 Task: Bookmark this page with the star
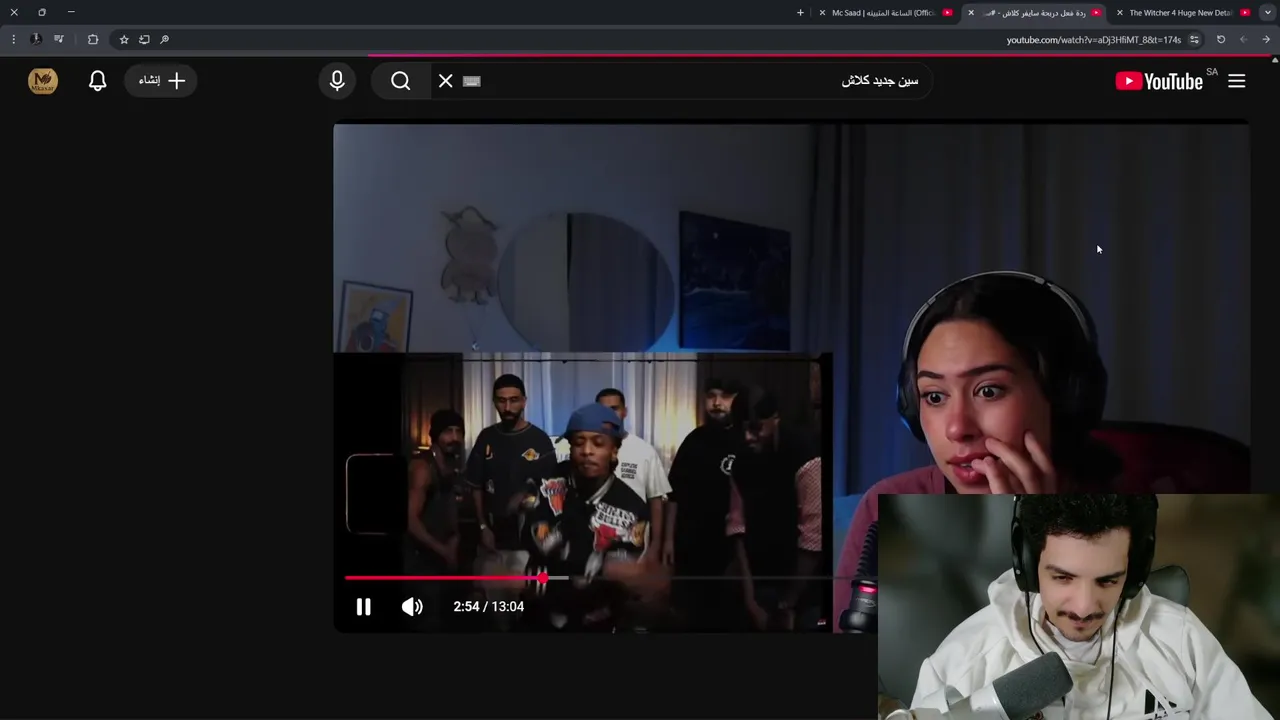pos(124,40)
